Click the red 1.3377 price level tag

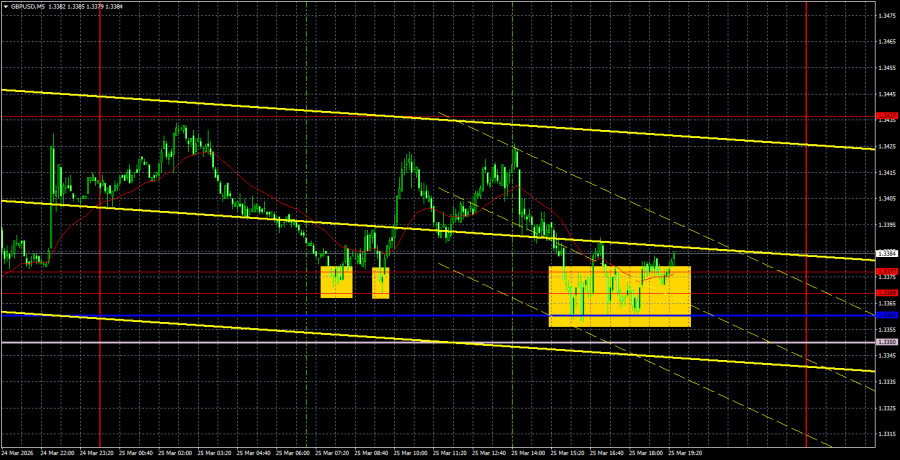[x=886, y=271]
